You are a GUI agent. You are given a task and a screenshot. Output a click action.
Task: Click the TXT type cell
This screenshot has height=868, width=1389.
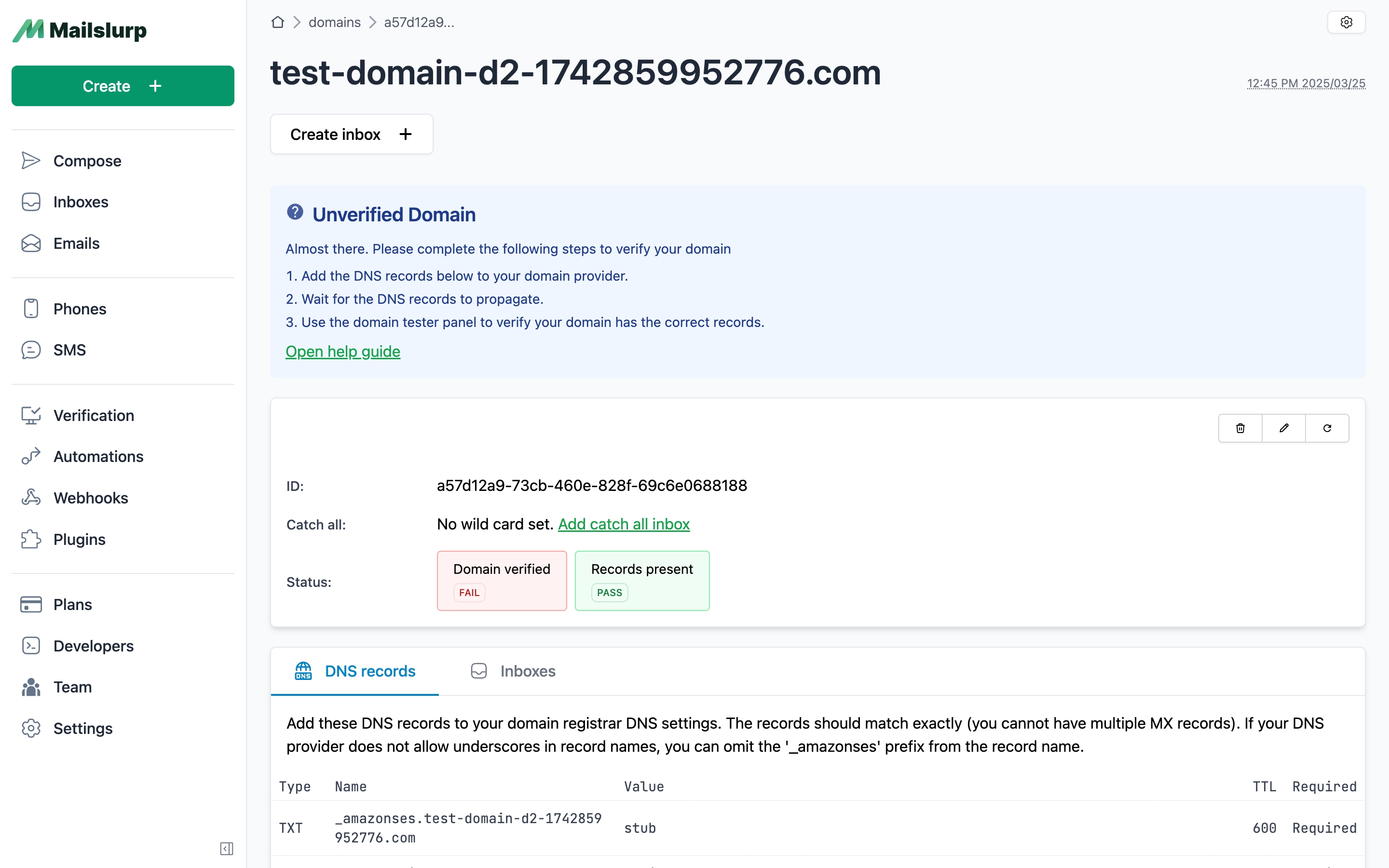(x=290, y=828)
